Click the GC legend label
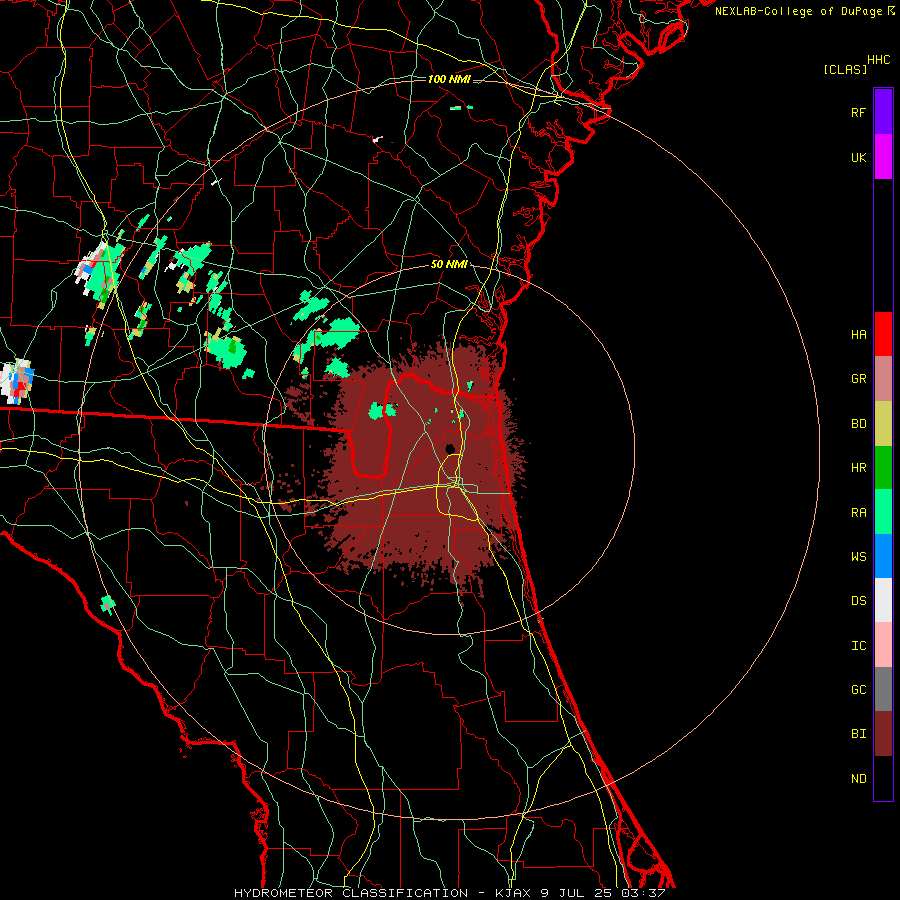Screen dimensions: 900x900 tap(858, 690)
